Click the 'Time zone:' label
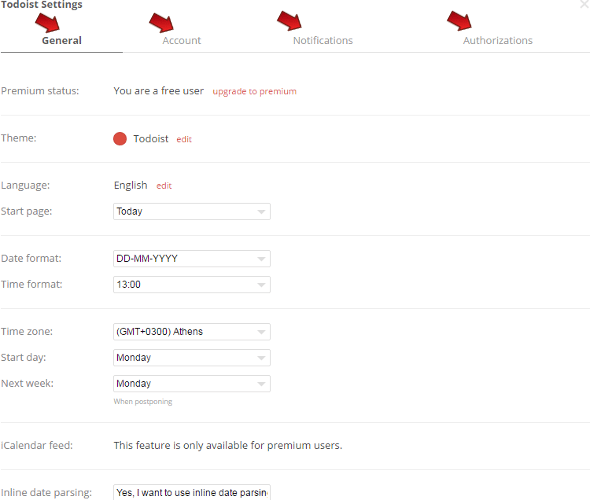590x500 pixels. [x=27, y=331]
